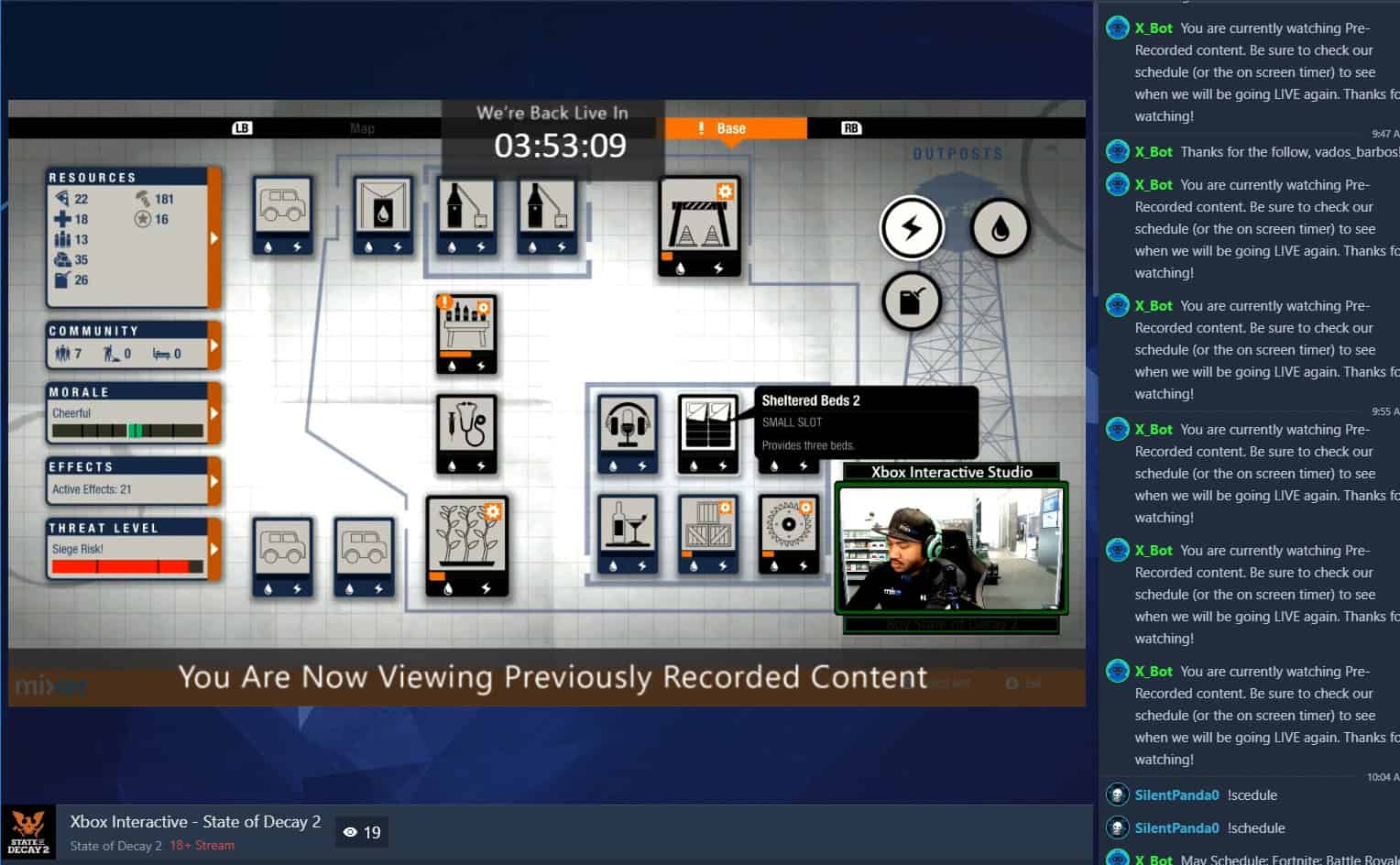This screenshot has width=1400, height=865.
Task: Open the bottle and cocktail glass facility
Action: tap(628, 535)
